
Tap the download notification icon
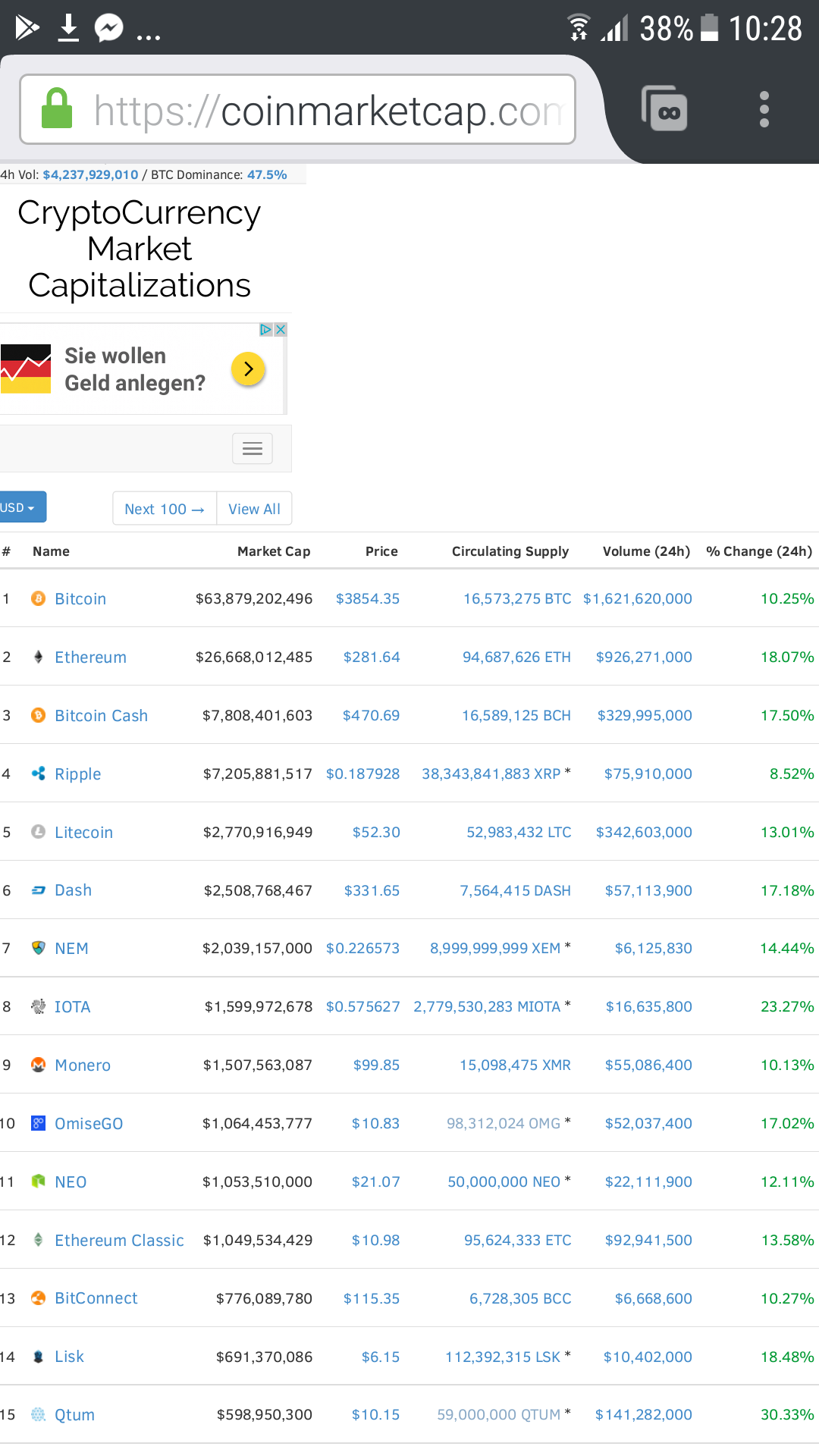pyautogui.click(x=68, y=28)
